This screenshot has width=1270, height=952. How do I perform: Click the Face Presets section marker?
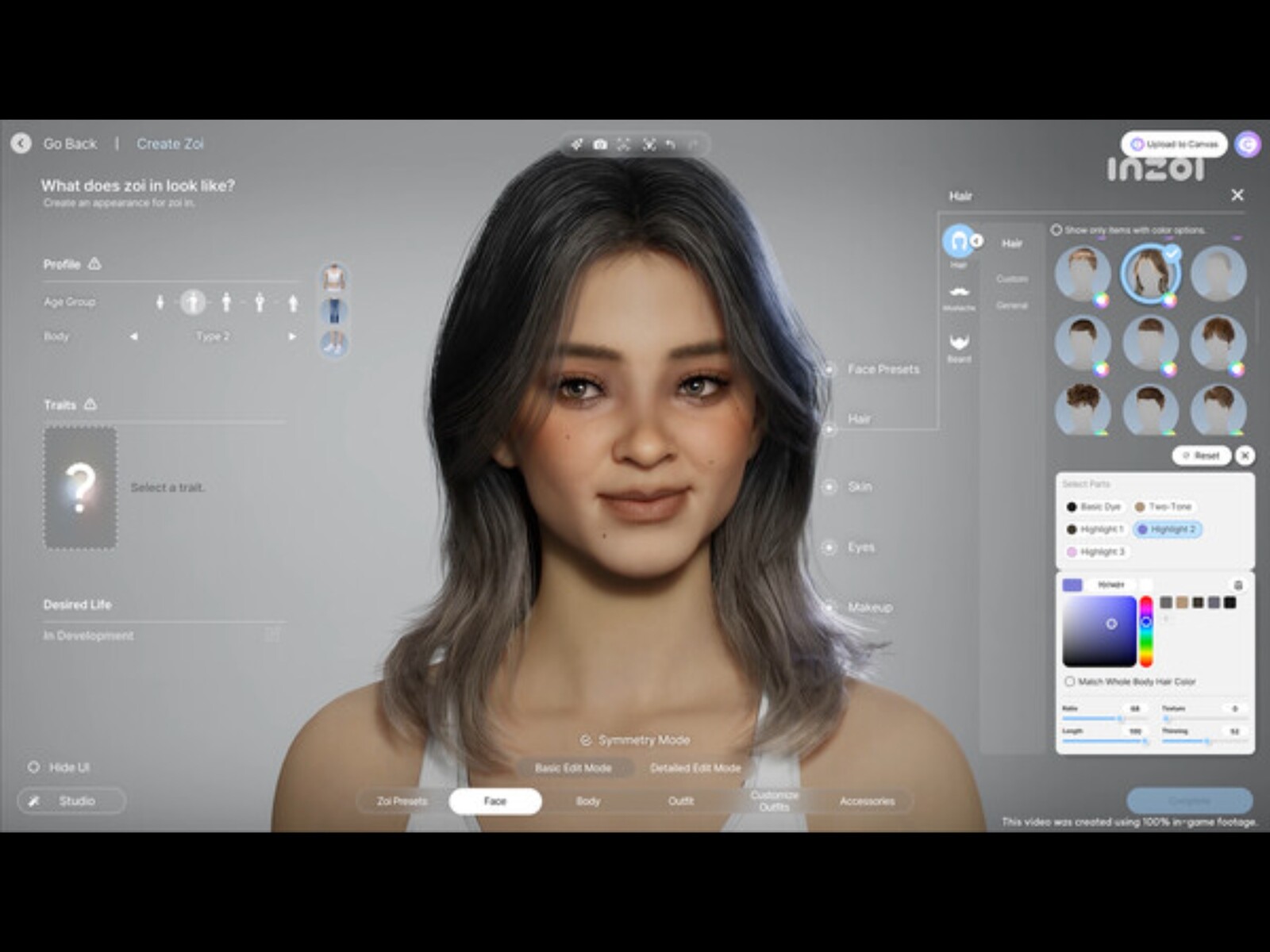tap(829, 369)
